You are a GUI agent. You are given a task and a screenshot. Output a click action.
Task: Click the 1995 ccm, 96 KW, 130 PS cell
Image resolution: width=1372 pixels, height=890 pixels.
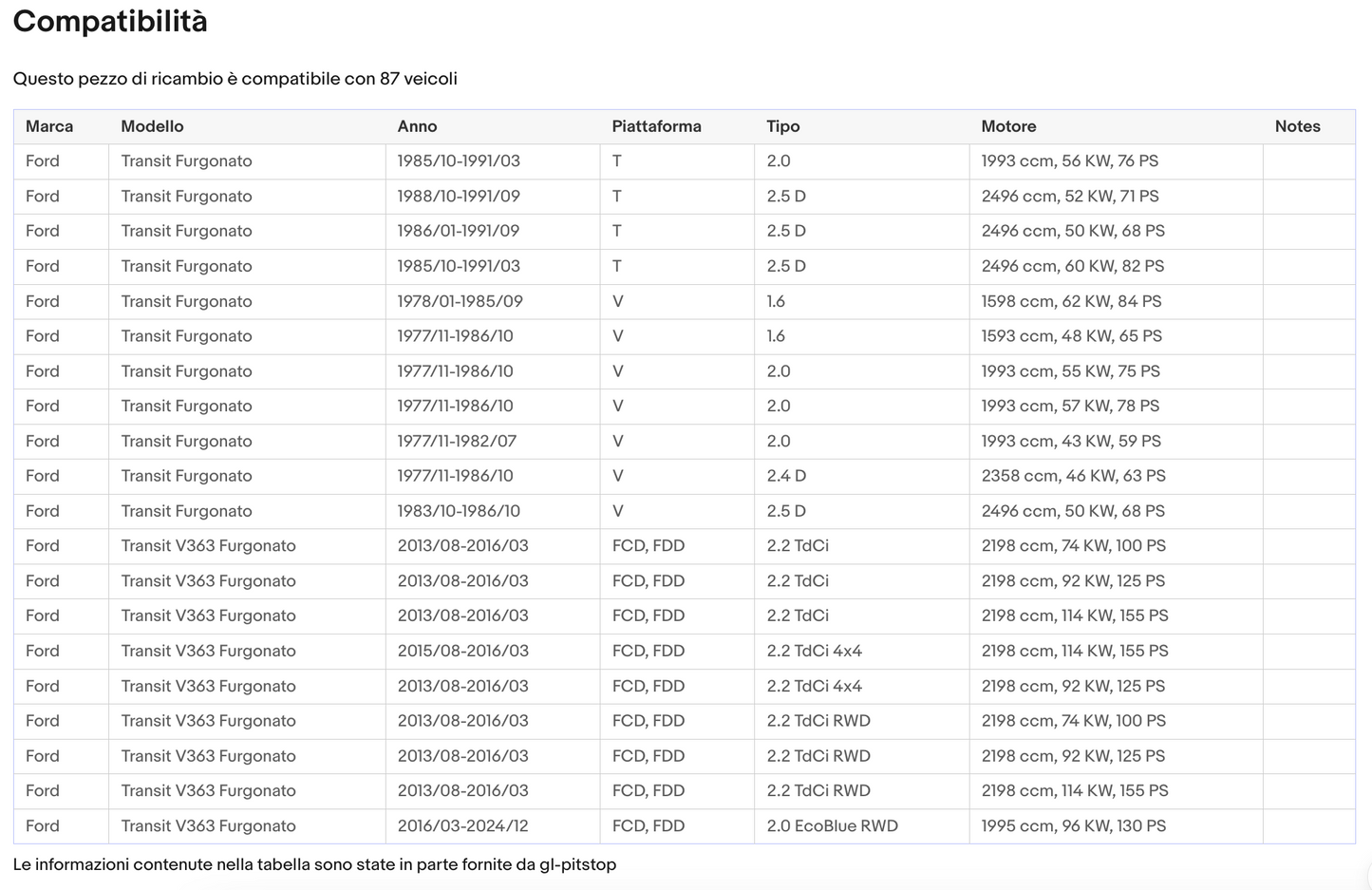point(1116,825)
